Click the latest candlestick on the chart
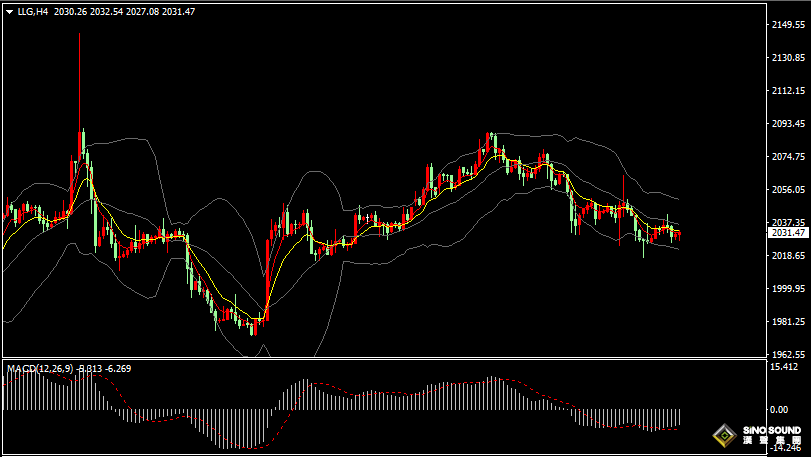Viewport: 811px width, 457px height. pos(678,234)
